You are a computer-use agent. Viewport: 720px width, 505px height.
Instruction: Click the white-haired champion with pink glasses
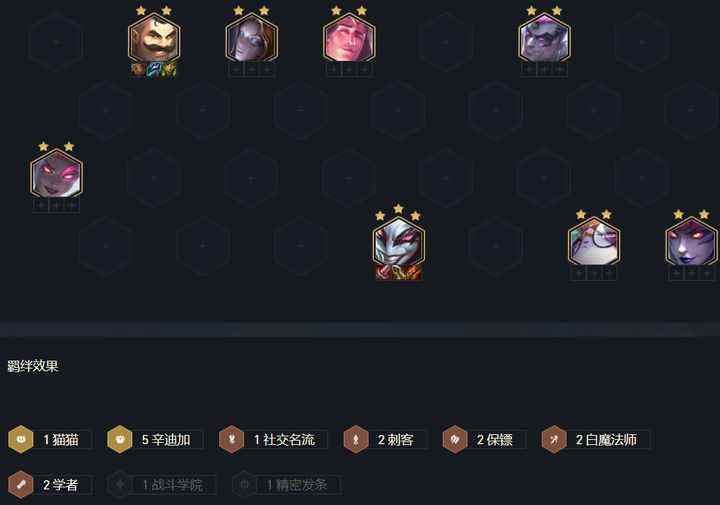coord(544,39)
